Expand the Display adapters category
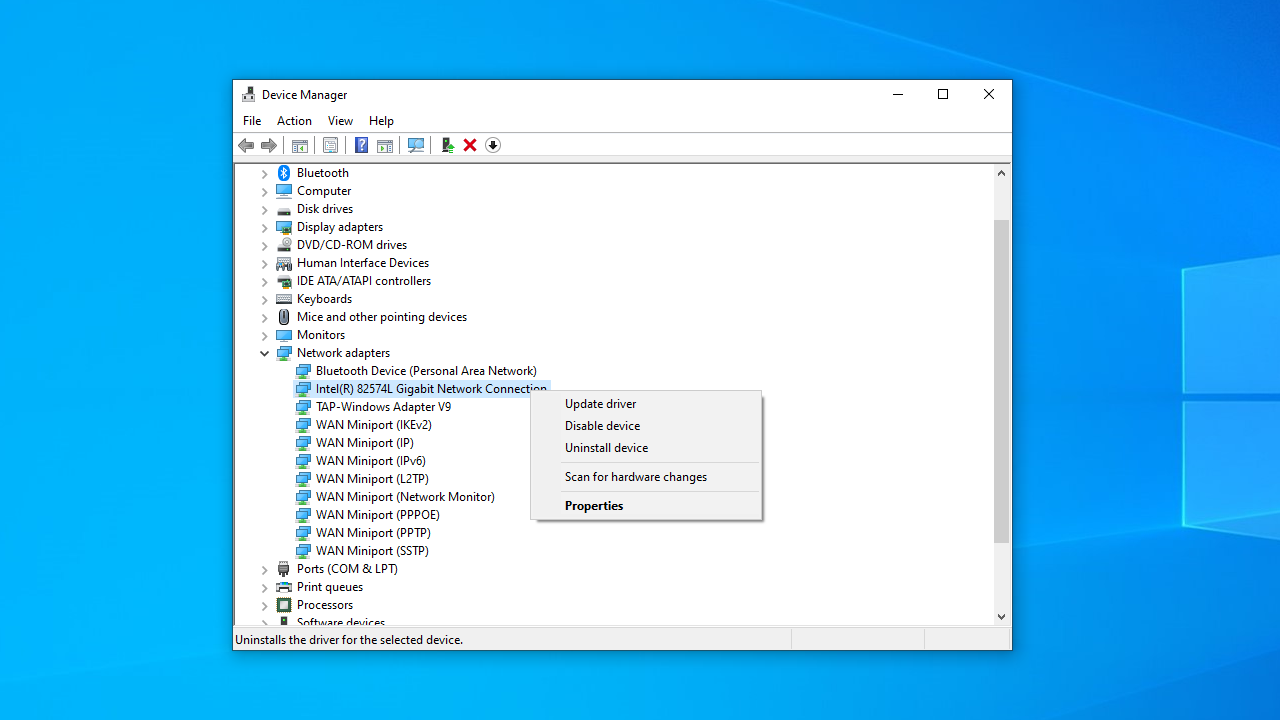 265,227
